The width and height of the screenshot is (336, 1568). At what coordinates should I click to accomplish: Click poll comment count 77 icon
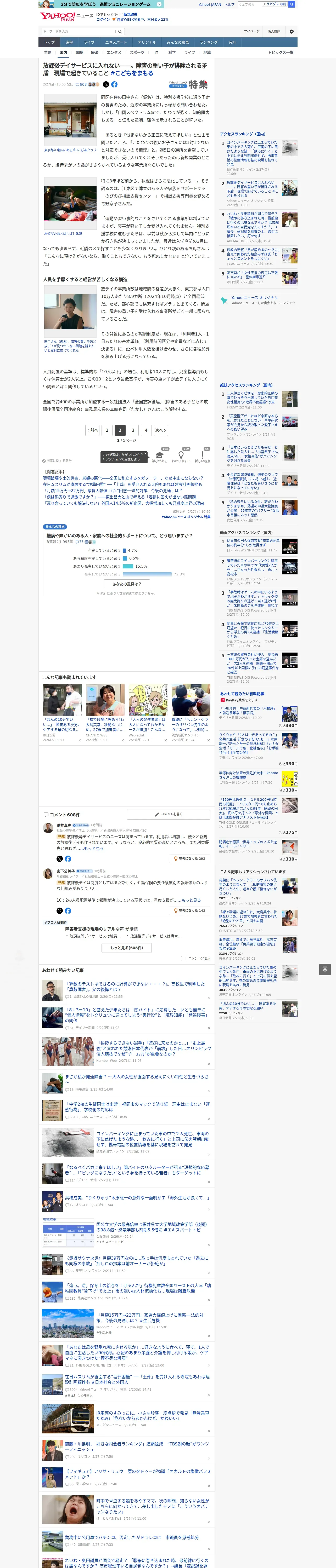79,542
